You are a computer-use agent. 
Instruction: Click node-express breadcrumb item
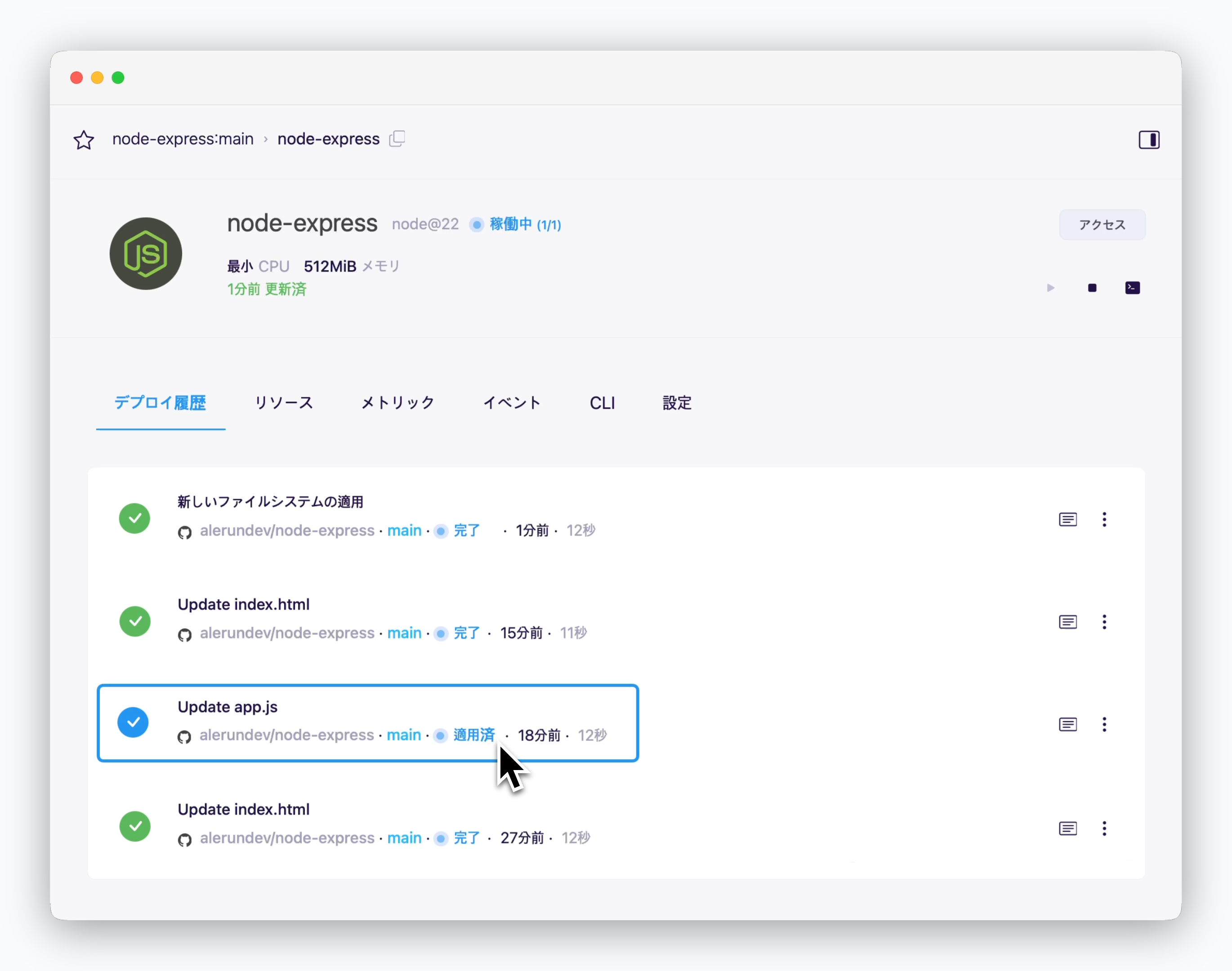click(329, 139)
